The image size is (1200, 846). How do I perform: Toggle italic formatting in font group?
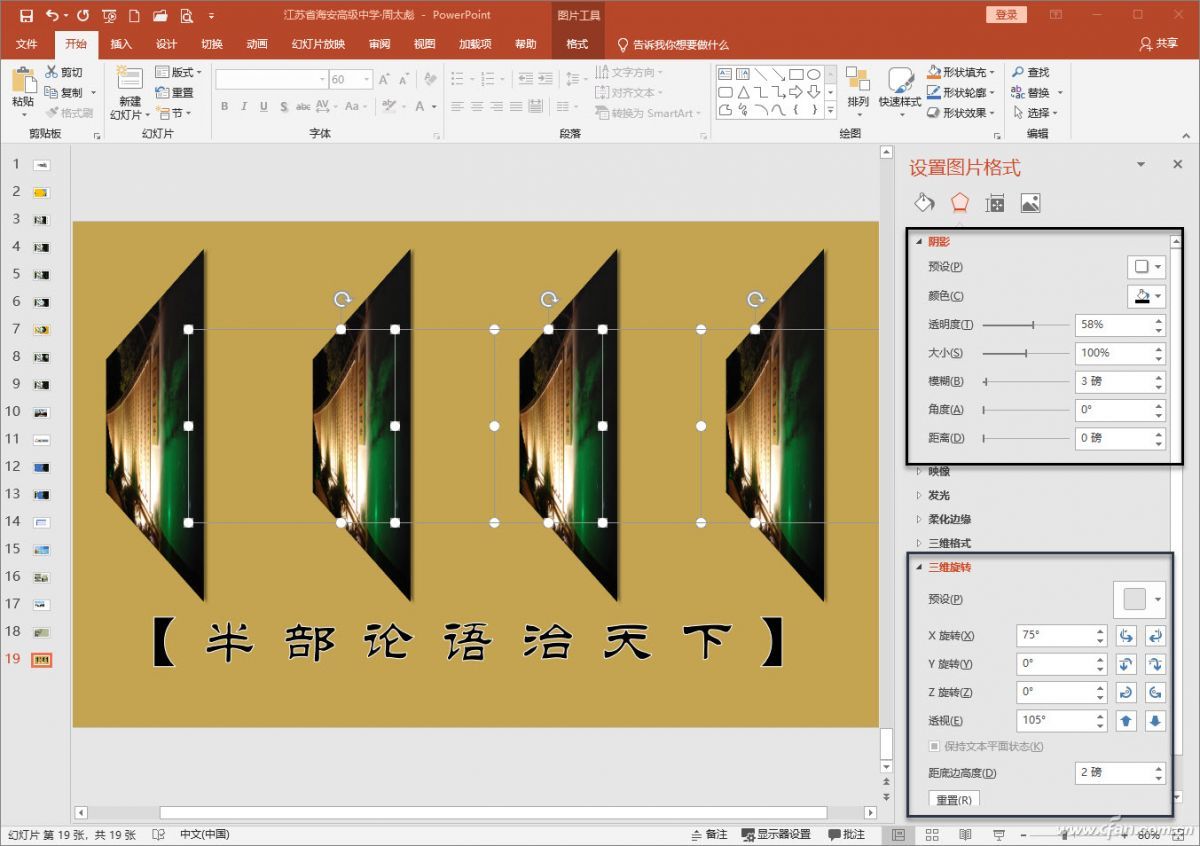[243, 105]
